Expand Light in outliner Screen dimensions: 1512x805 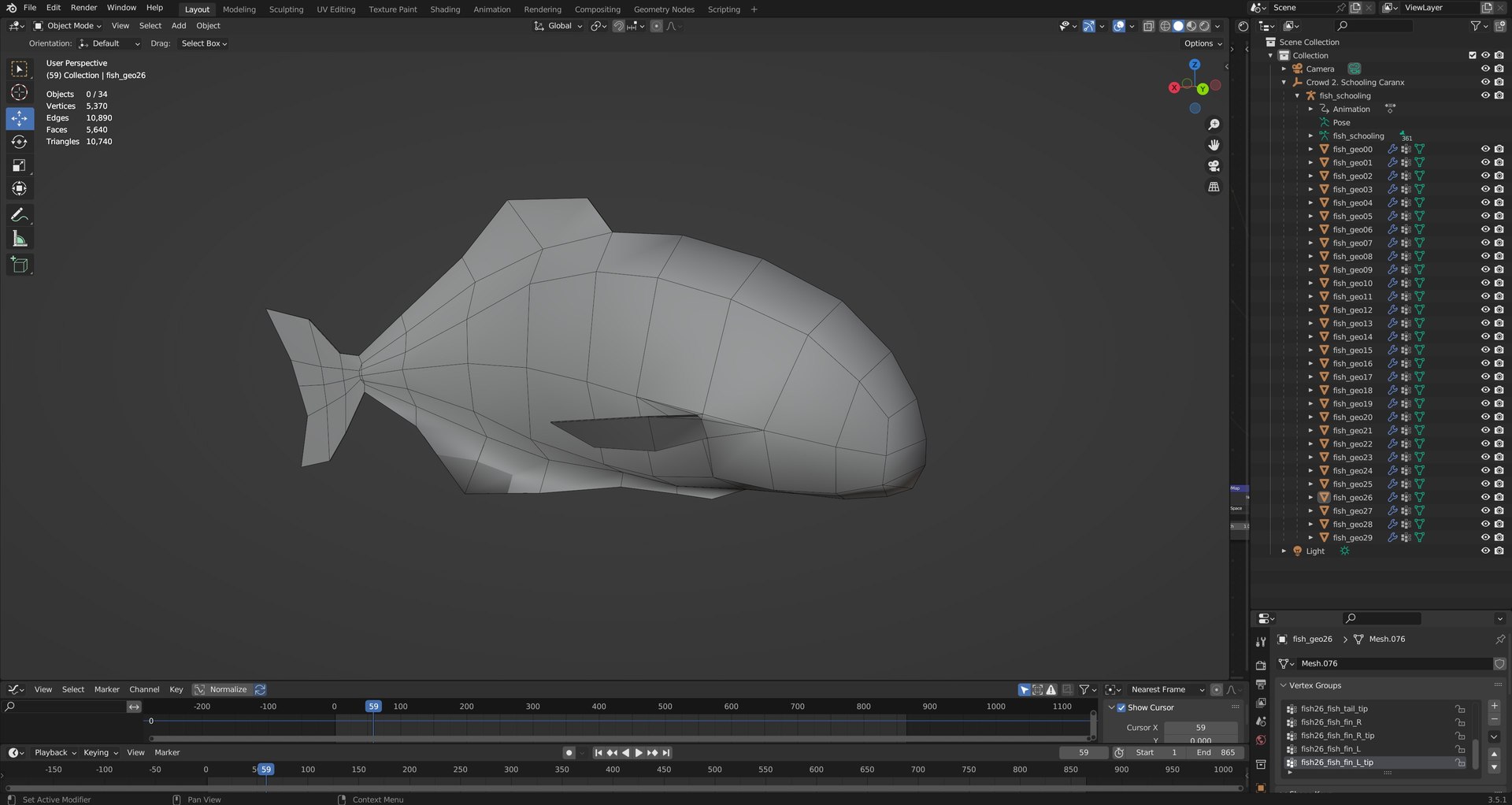pos(1284,551)
